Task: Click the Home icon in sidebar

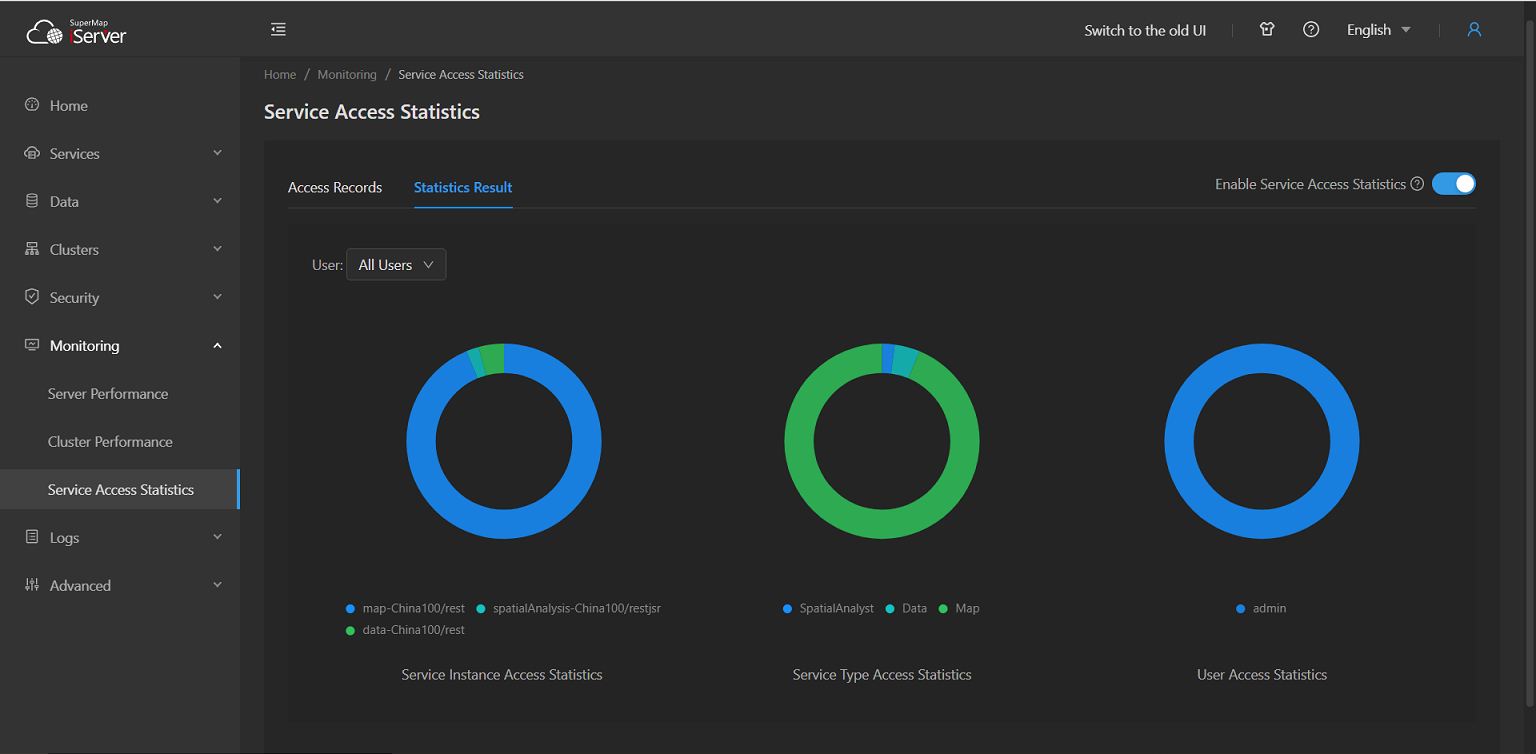Action: (x=32, y=105)
